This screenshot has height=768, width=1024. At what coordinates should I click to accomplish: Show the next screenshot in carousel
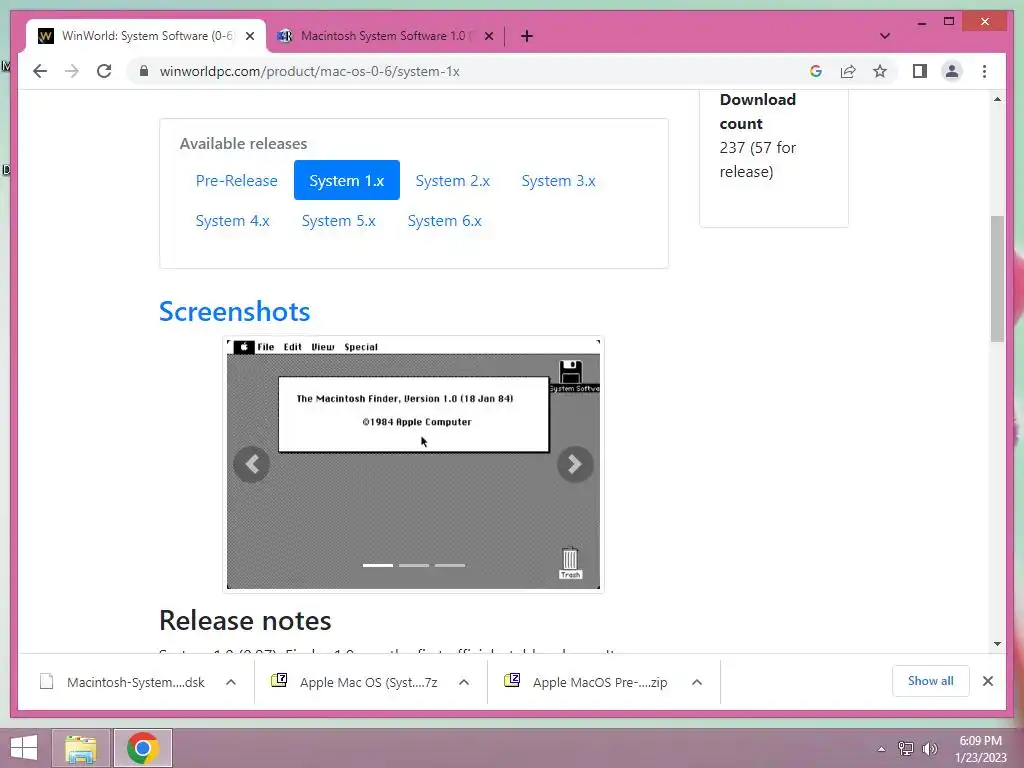[x=575, y=464]
